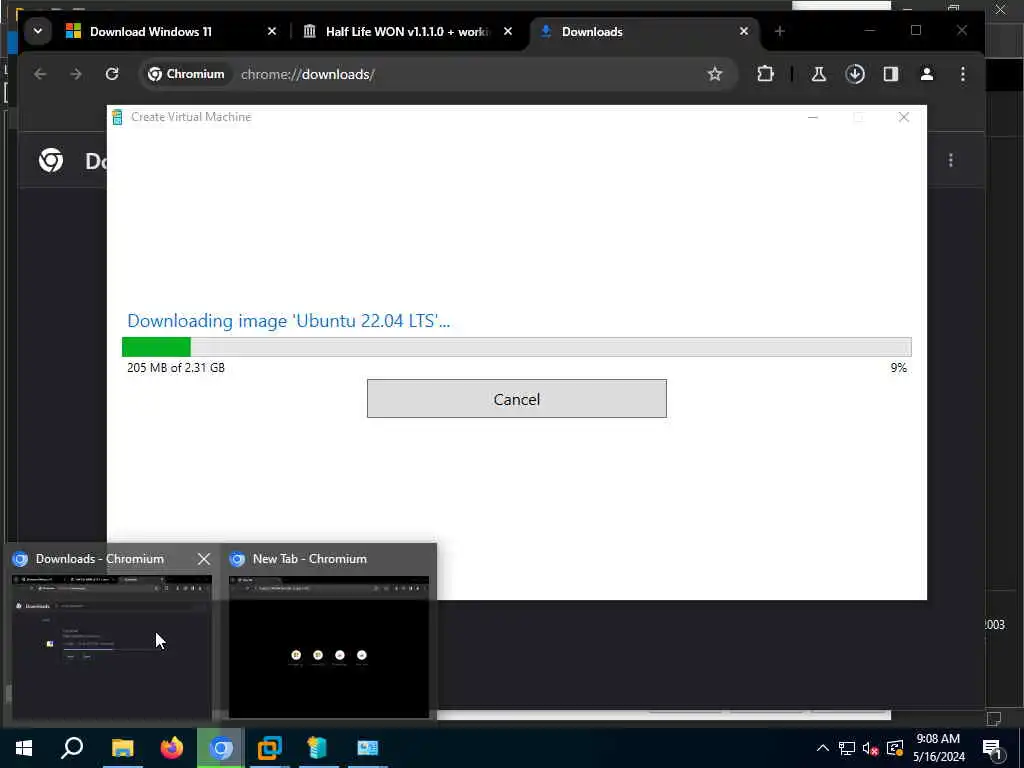Reload the current page
Screen dimensions: 1024x768
(x=112, y=74)
